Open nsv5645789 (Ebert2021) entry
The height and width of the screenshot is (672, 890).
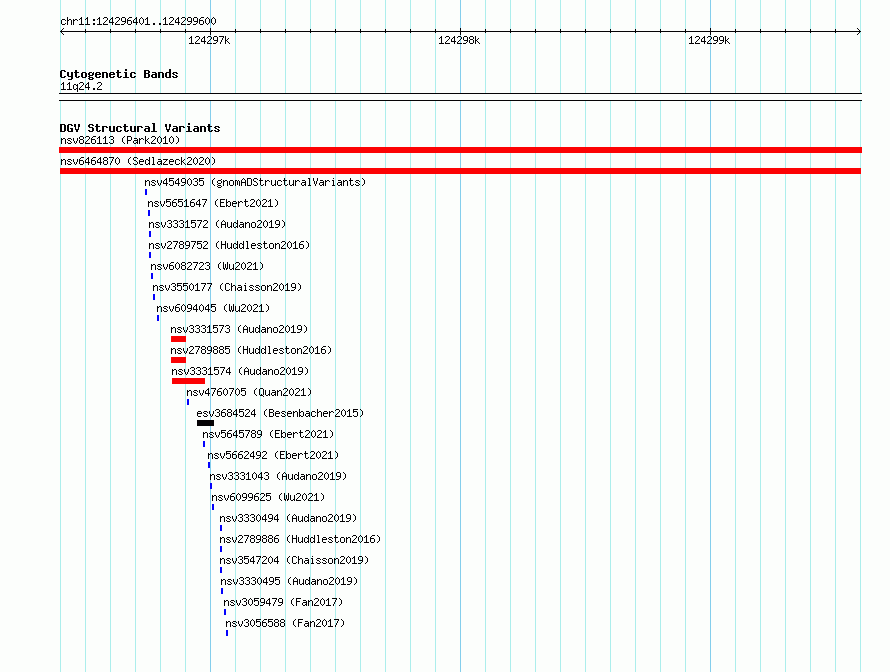pos(268,434)
